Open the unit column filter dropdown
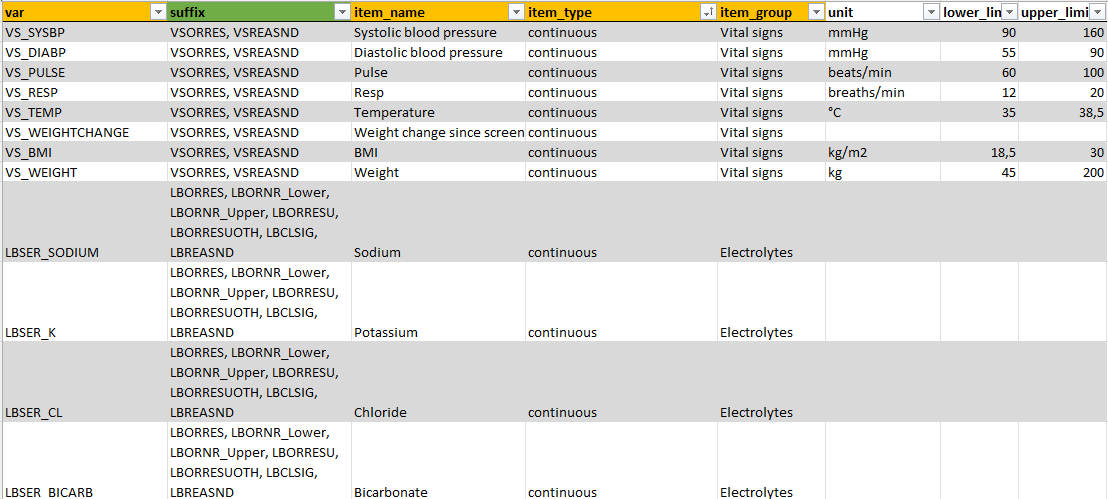1108x499 pixels. point(931,12)
